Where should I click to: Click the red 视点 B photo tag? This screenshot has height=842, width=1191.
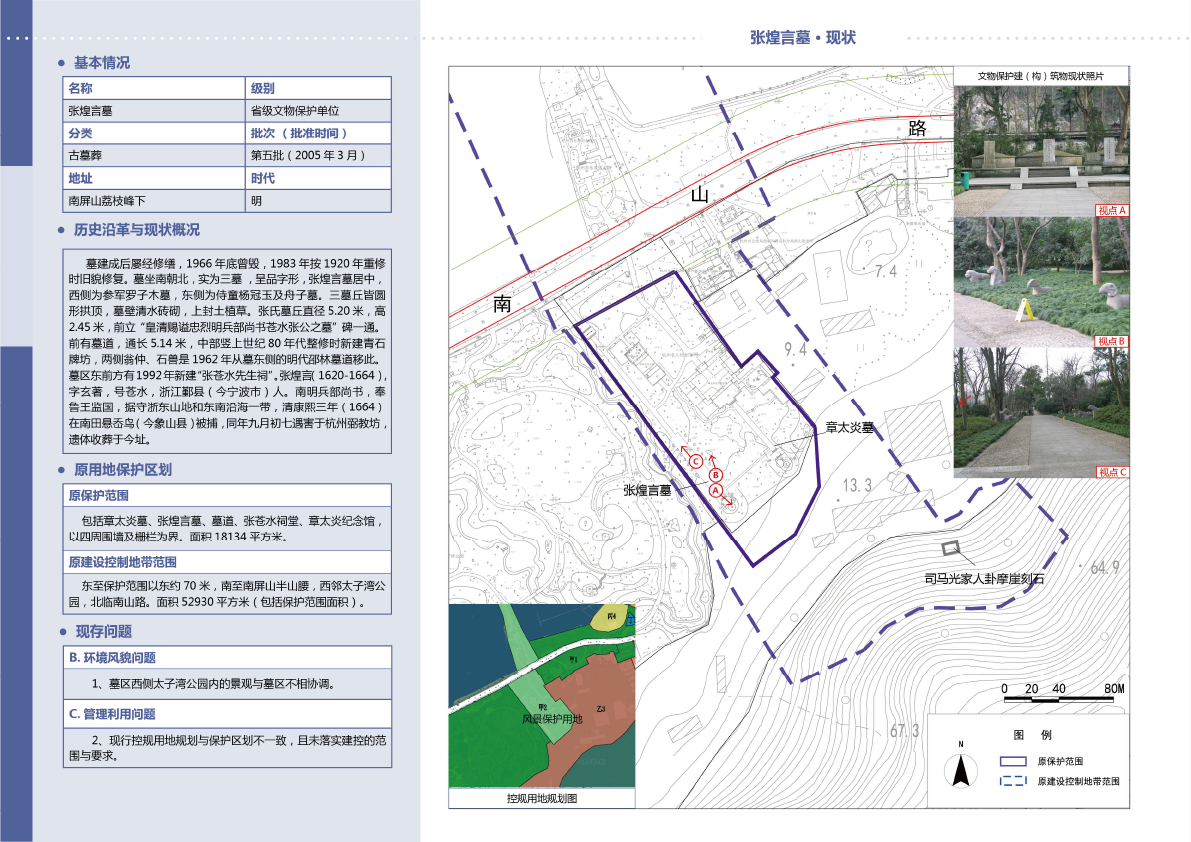(1112, 342)
